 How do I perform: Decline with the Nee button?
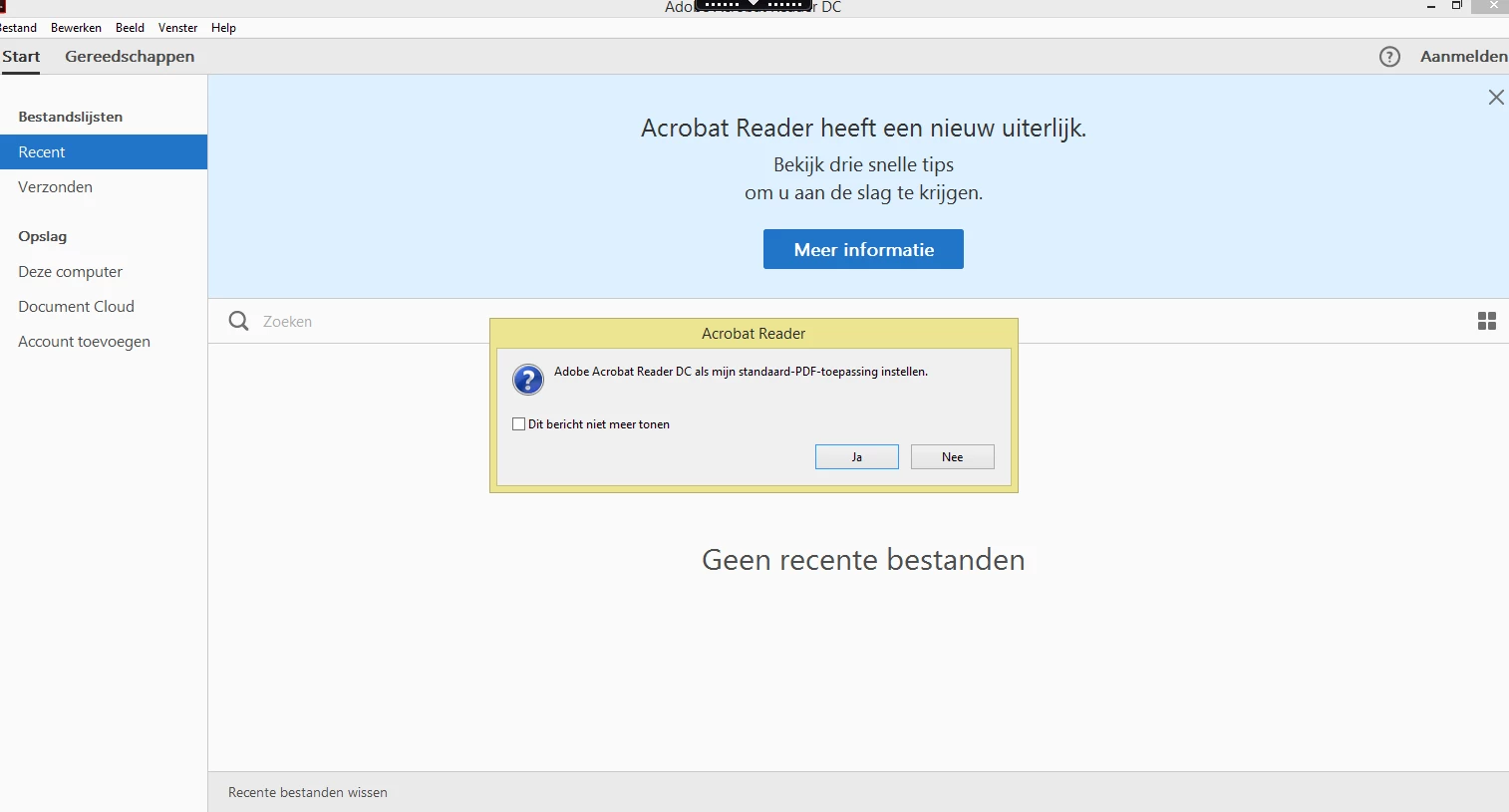coord(953,457)
